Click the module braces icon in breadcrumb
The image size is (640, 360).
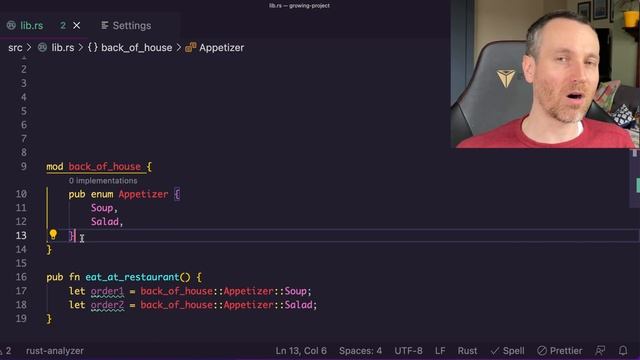[x=93, y=48]
